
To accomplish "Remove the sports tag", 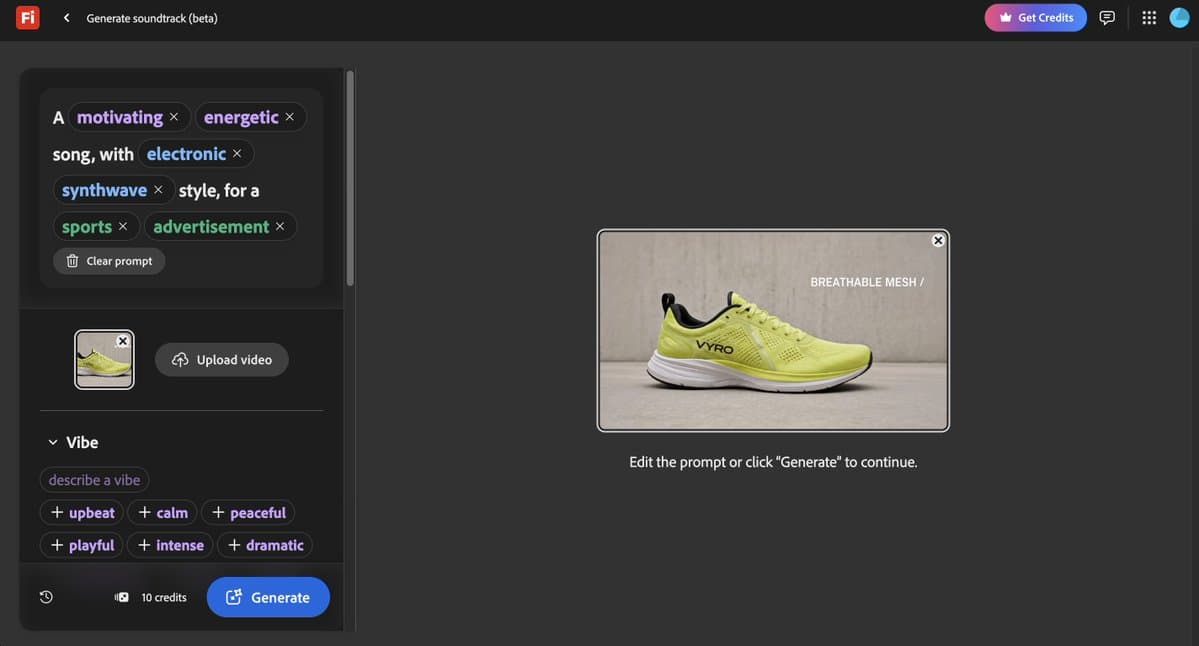I will (122, 226).
